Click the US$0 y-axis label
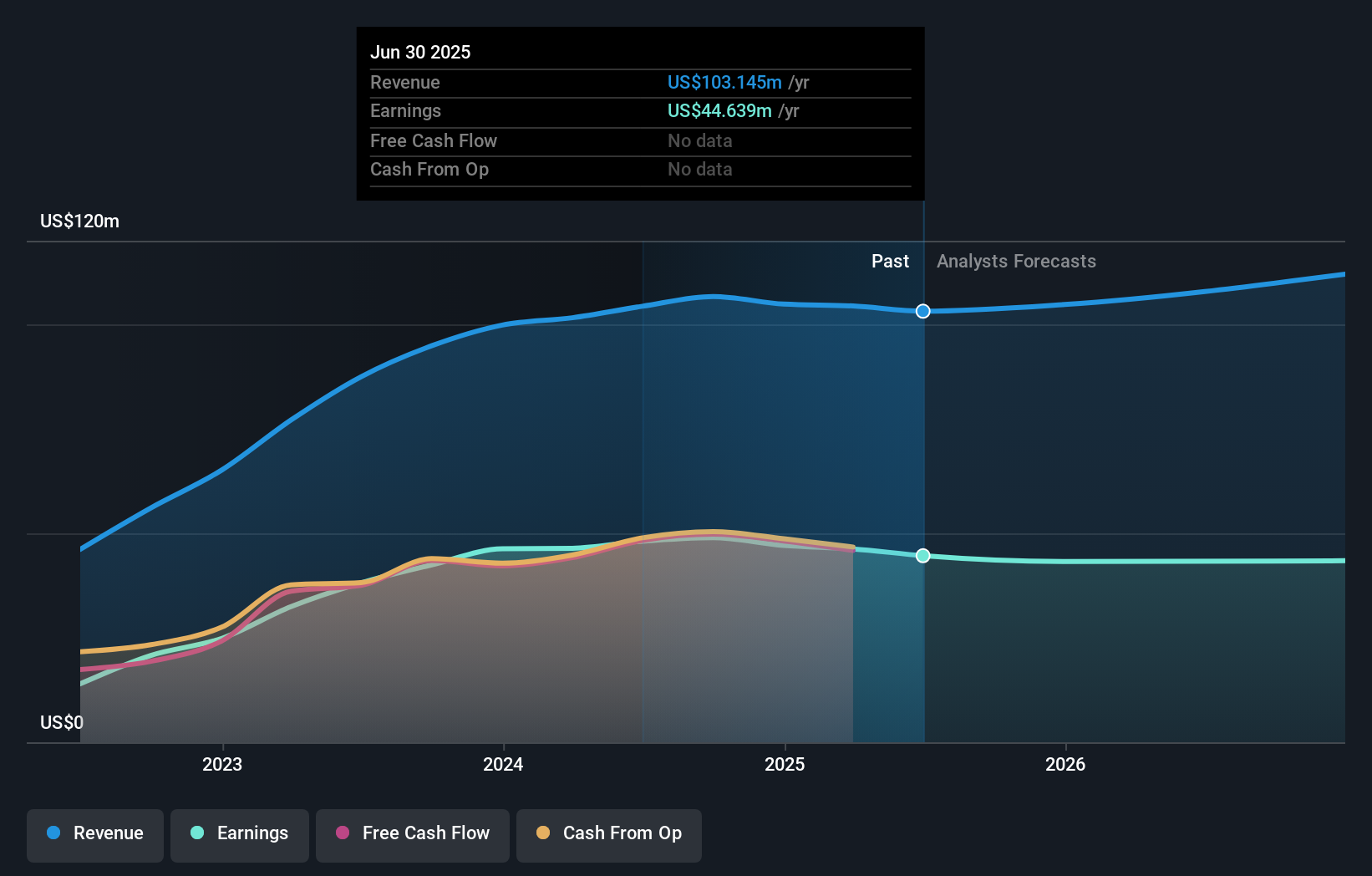Viewport: 1372px width, 876px height. tap(62, 722)
